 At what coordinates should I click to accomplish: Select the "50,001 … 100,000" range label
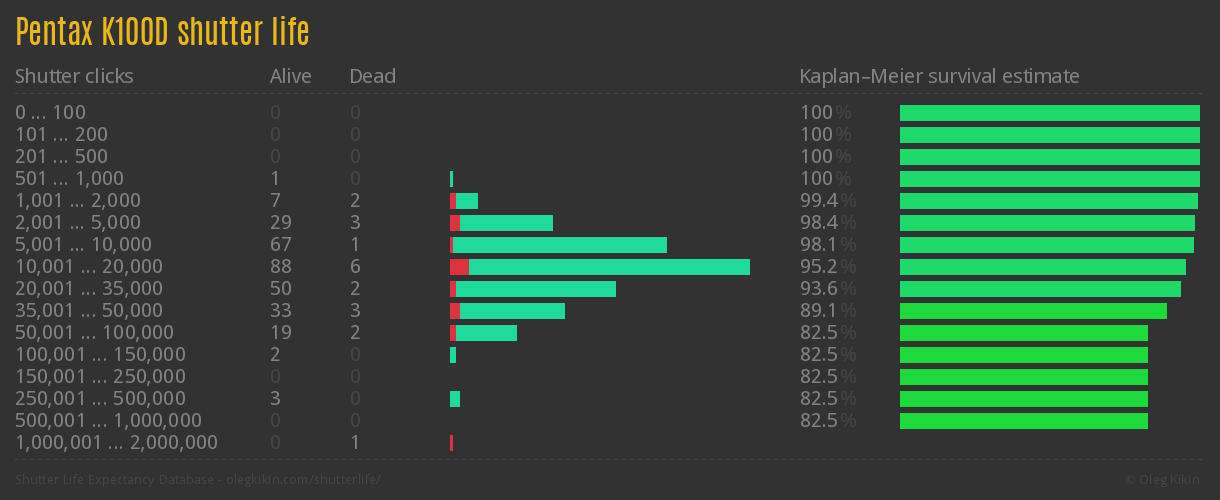[94, 333]
